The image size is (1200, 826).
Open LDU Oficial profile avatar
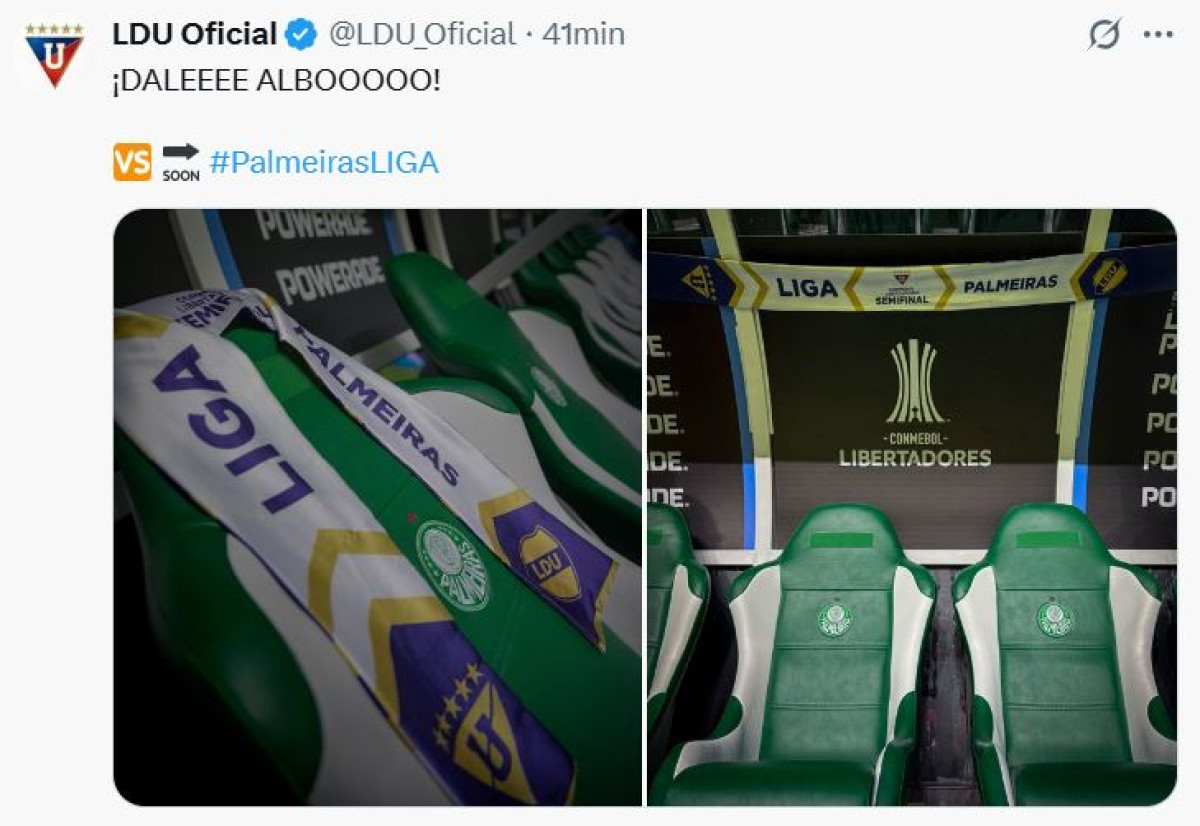tap(54, 55)
